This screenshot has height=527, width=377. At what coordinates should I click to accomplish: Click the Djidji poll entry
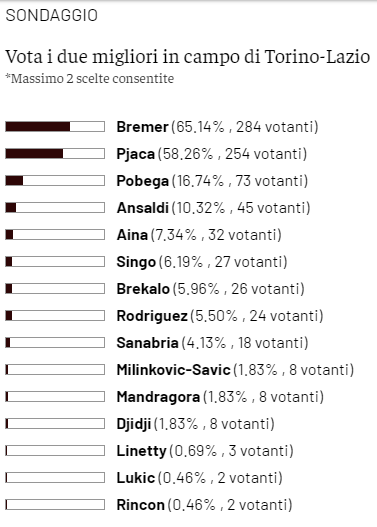tap(196, 424)
